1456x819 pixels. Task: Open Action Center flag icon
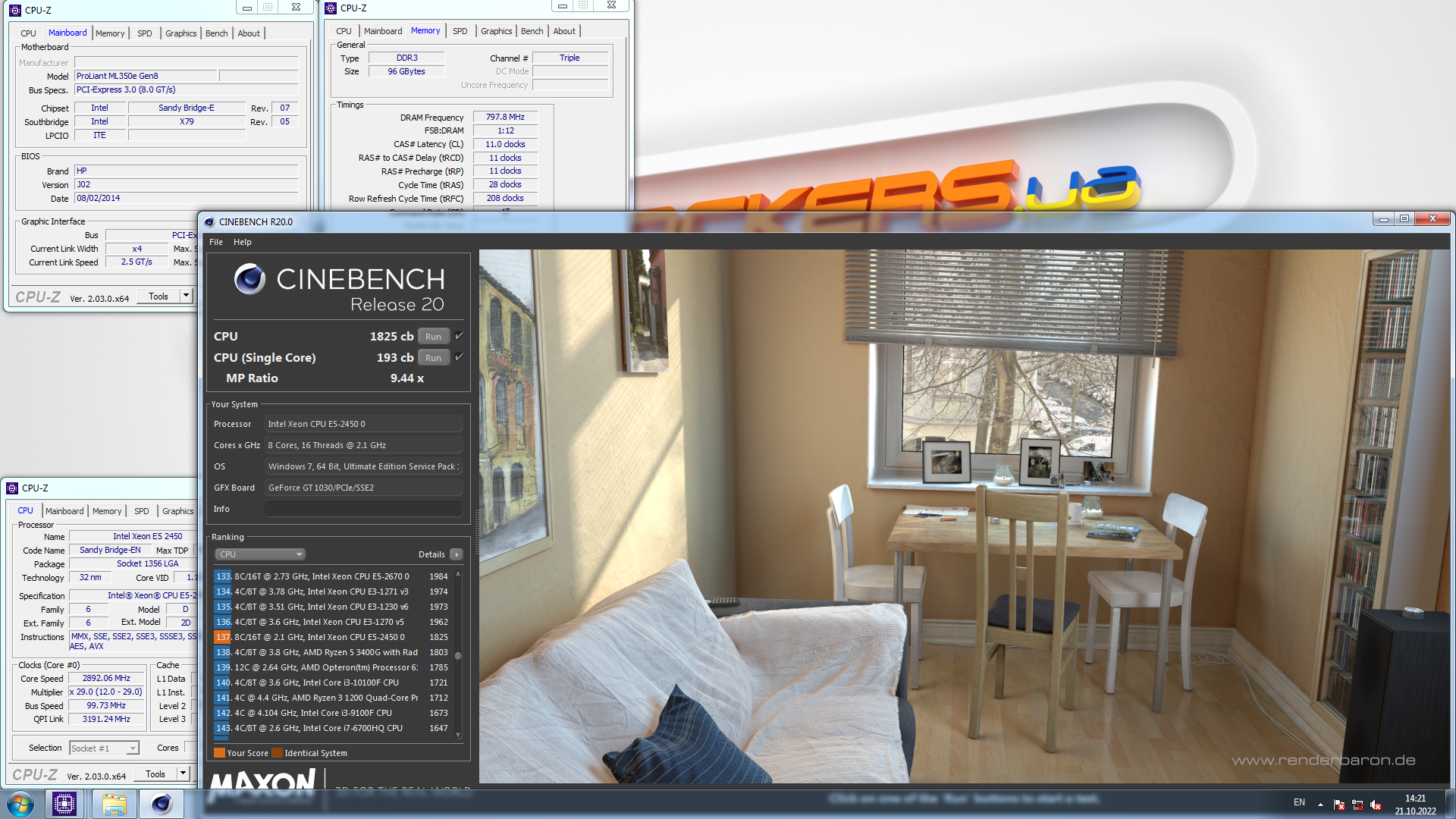pos(1338,804)
